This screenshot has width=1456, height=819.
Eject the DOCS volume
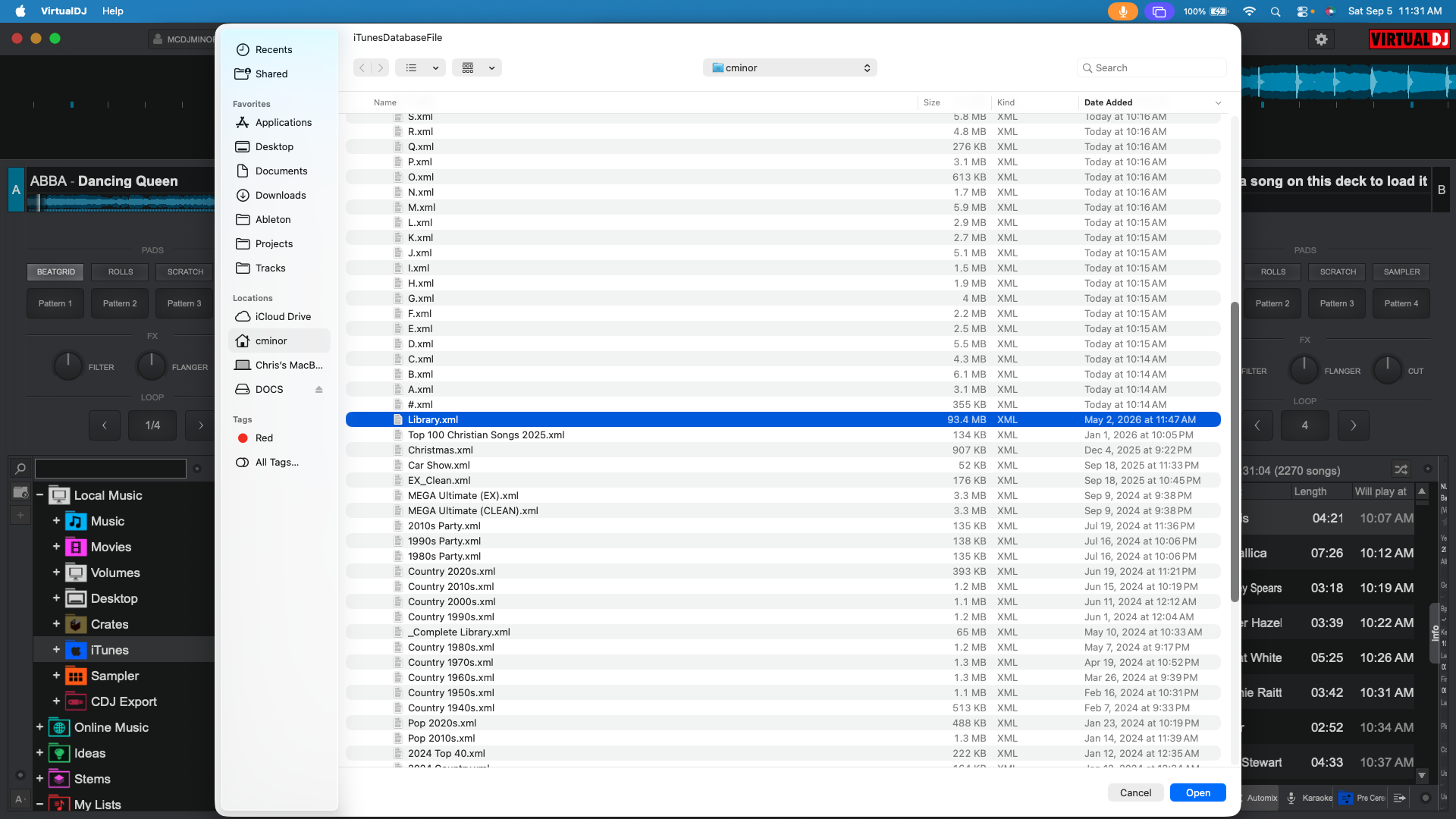click(319, 390)
